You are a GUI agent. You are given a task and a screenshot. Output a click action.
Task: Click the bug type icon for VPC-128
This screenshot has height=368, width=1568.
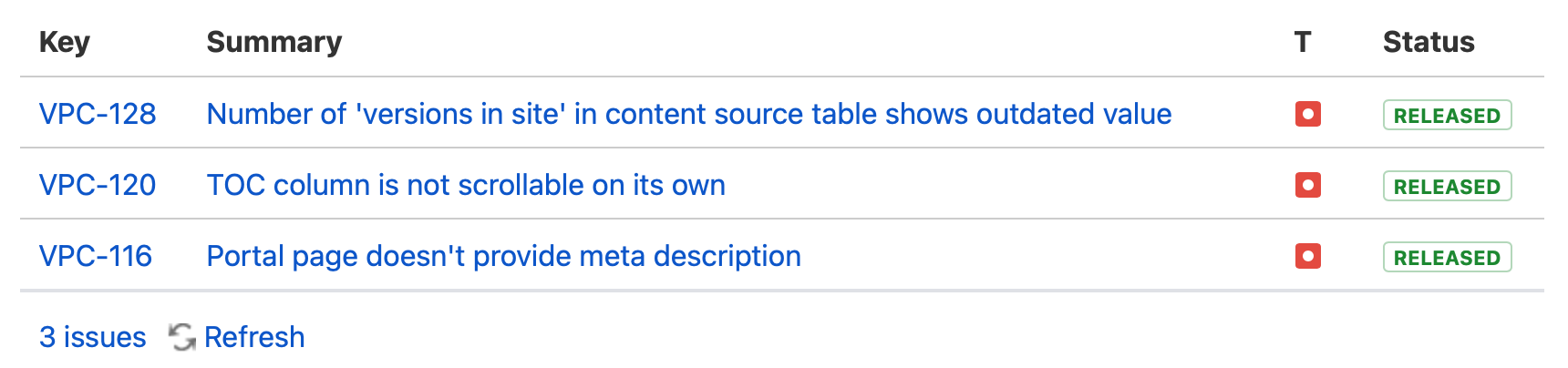(1307, 114)
